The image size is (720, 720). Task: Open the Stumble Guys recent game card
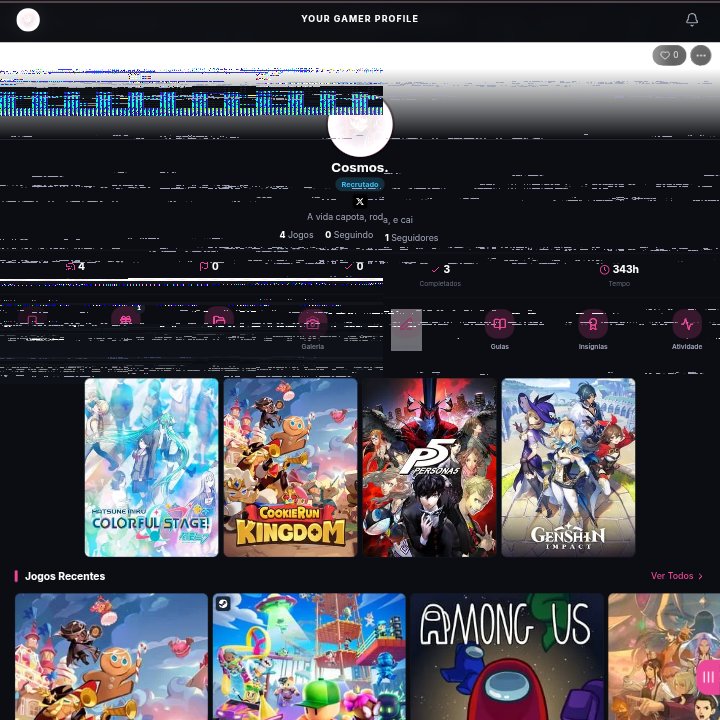(309, 657)
